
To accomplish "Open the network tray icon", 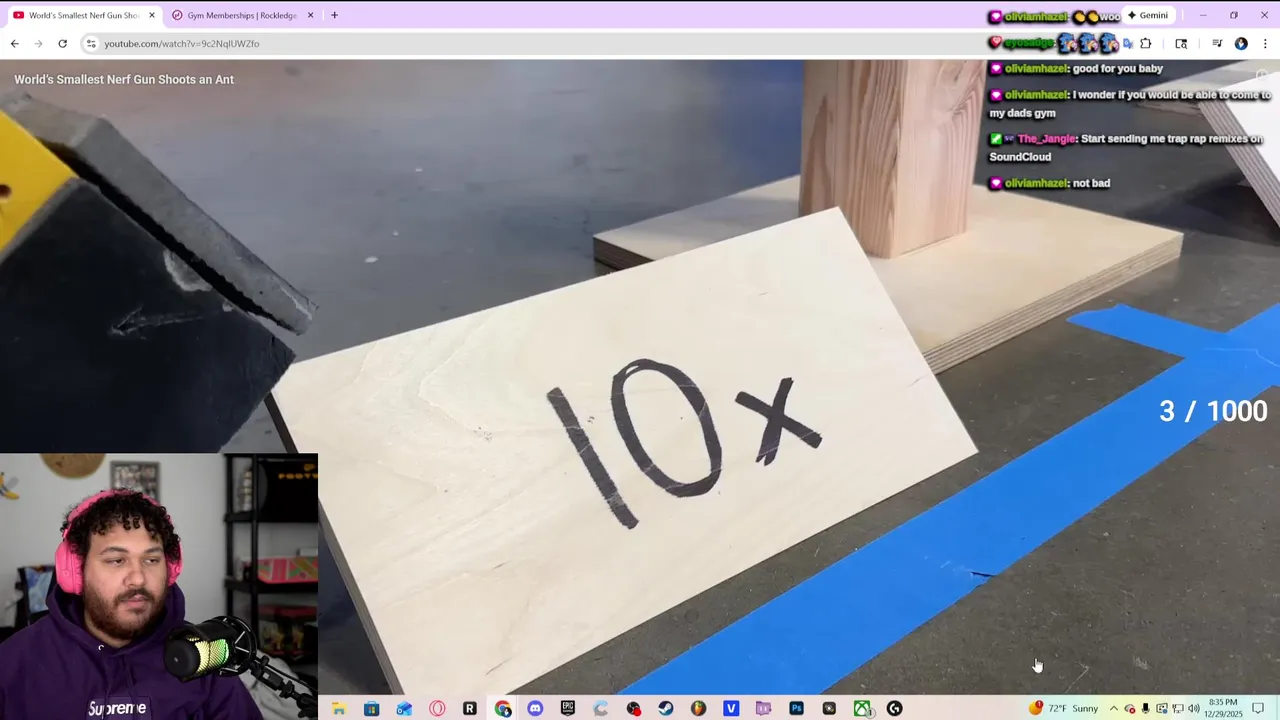I will click(1178, 708).
